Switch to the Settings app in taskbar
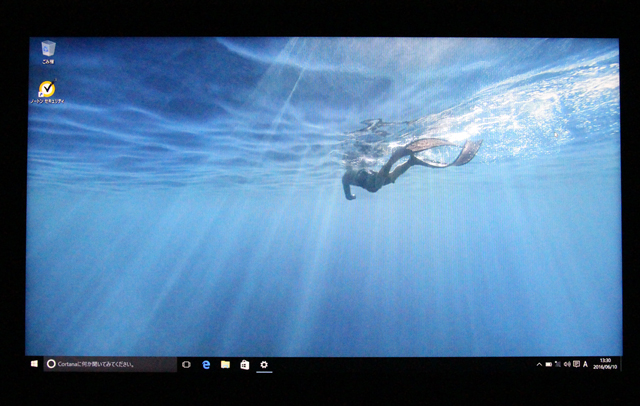640x406 pixels. coord(264,364)
